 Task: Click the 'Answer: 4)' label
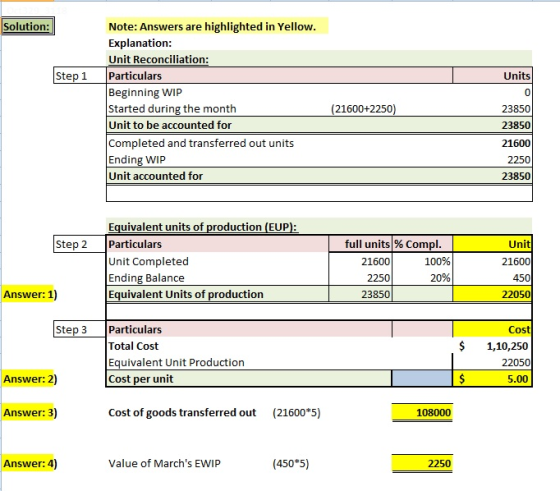click(x=30, y=463)
